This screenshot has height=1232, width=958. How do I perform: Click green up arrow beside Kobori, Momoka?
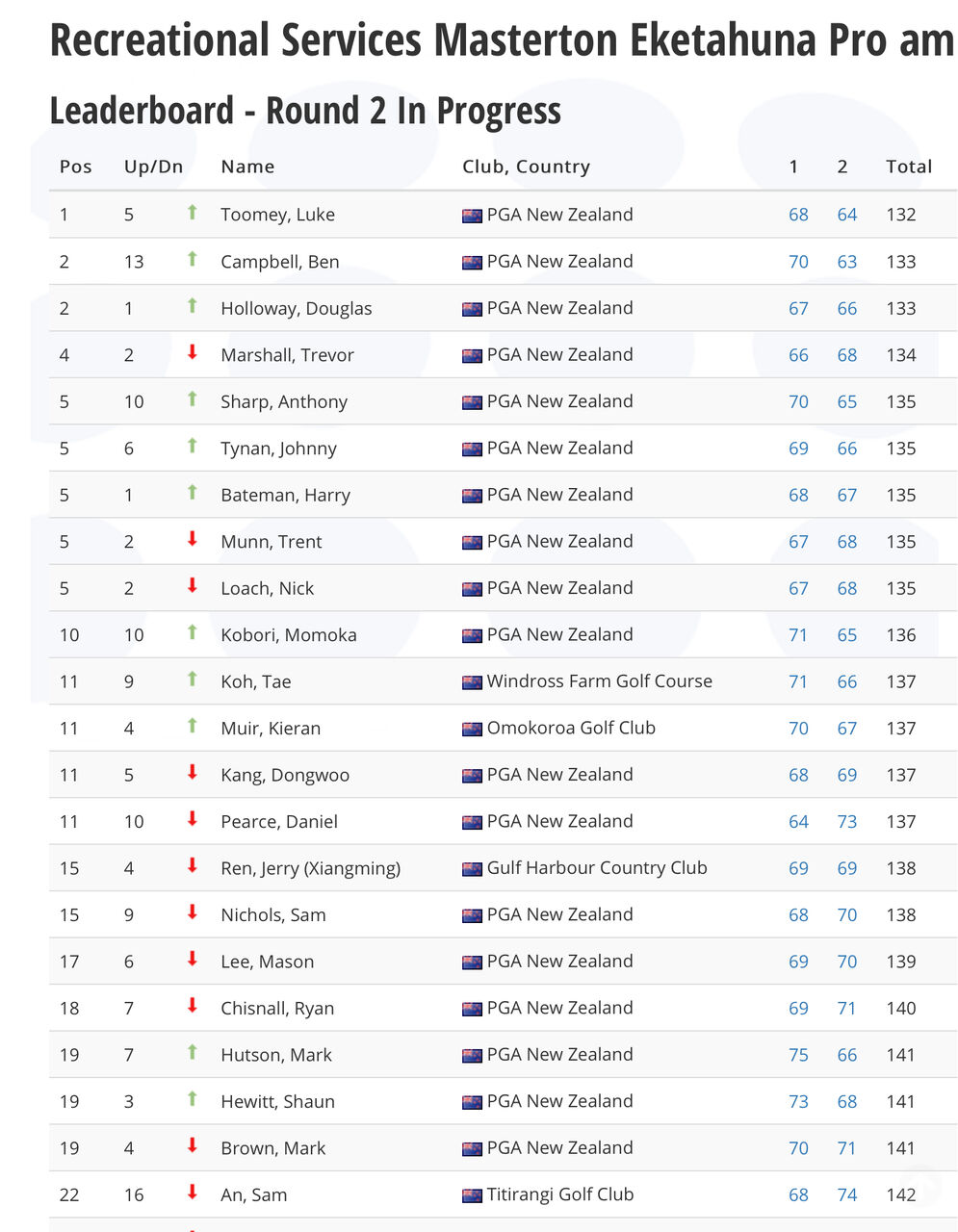[x=193, y=633]
